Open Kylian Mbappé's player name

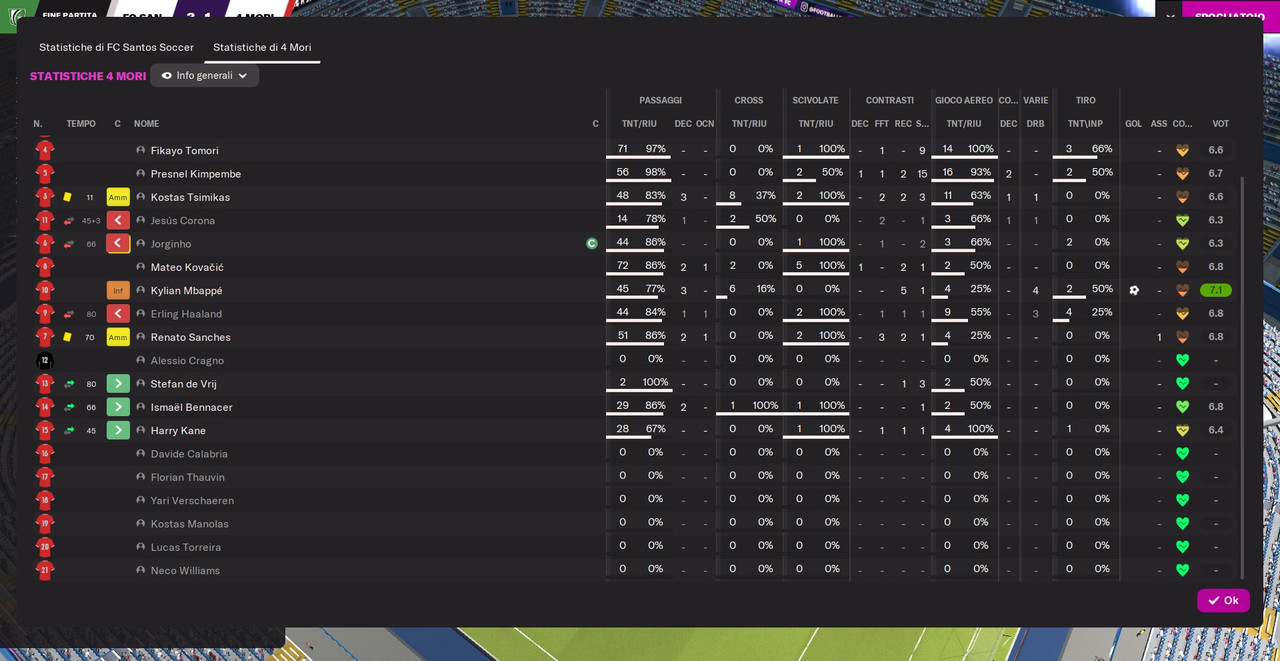[x=186, y=291]
